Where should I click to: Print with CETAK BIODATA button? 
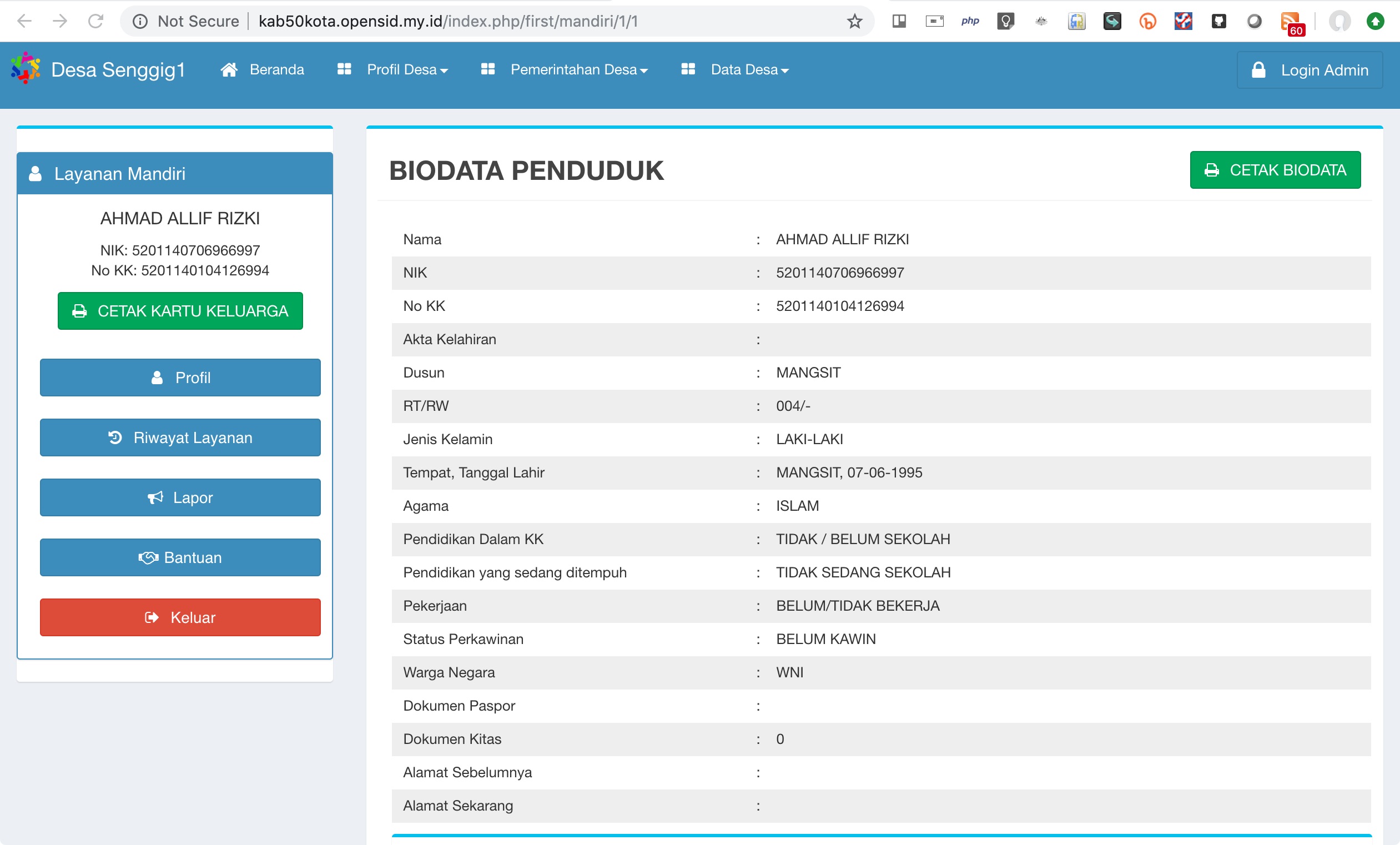pyautogui.click(x=1275, y=170)
